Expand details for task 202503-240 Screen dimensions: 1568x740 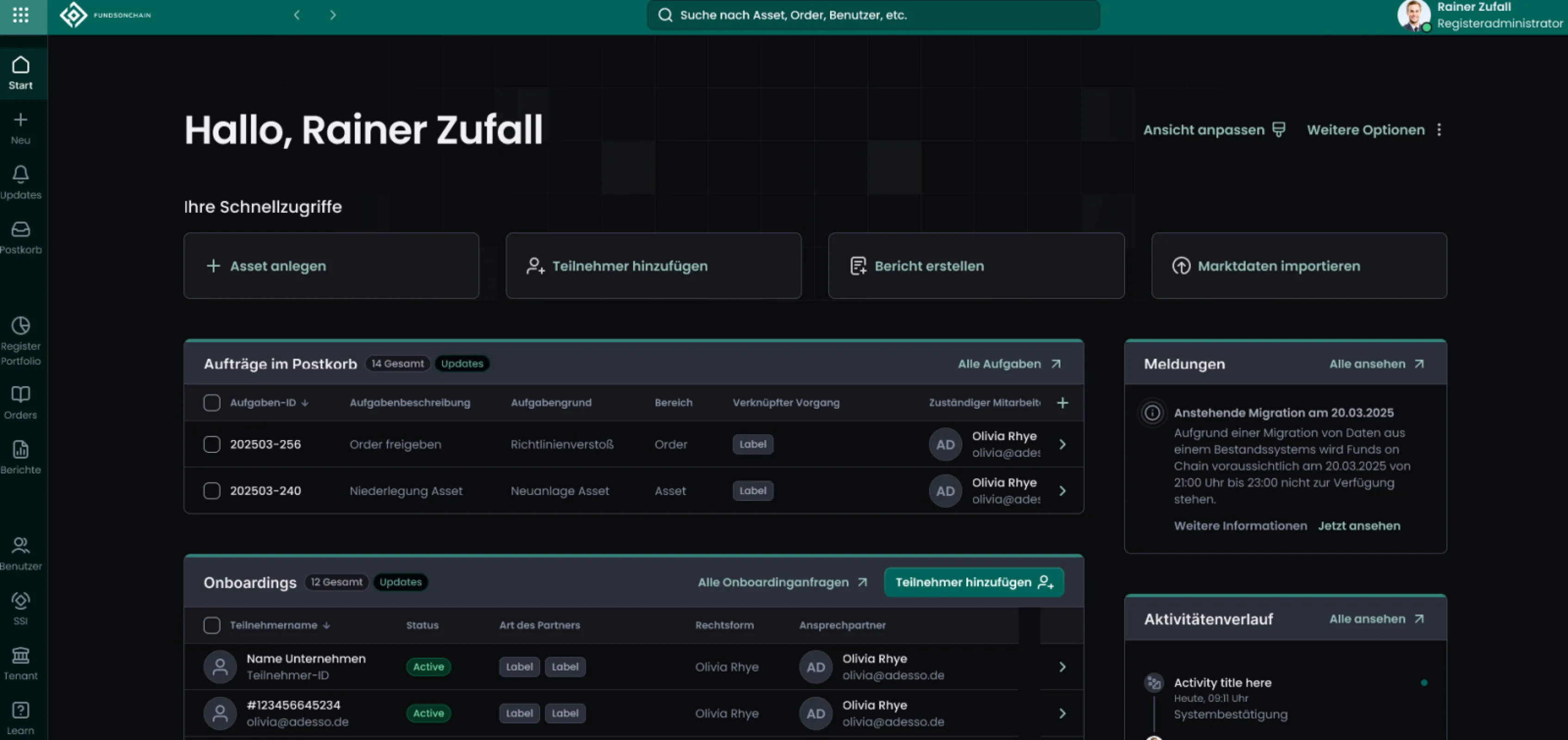(1063, 490)
